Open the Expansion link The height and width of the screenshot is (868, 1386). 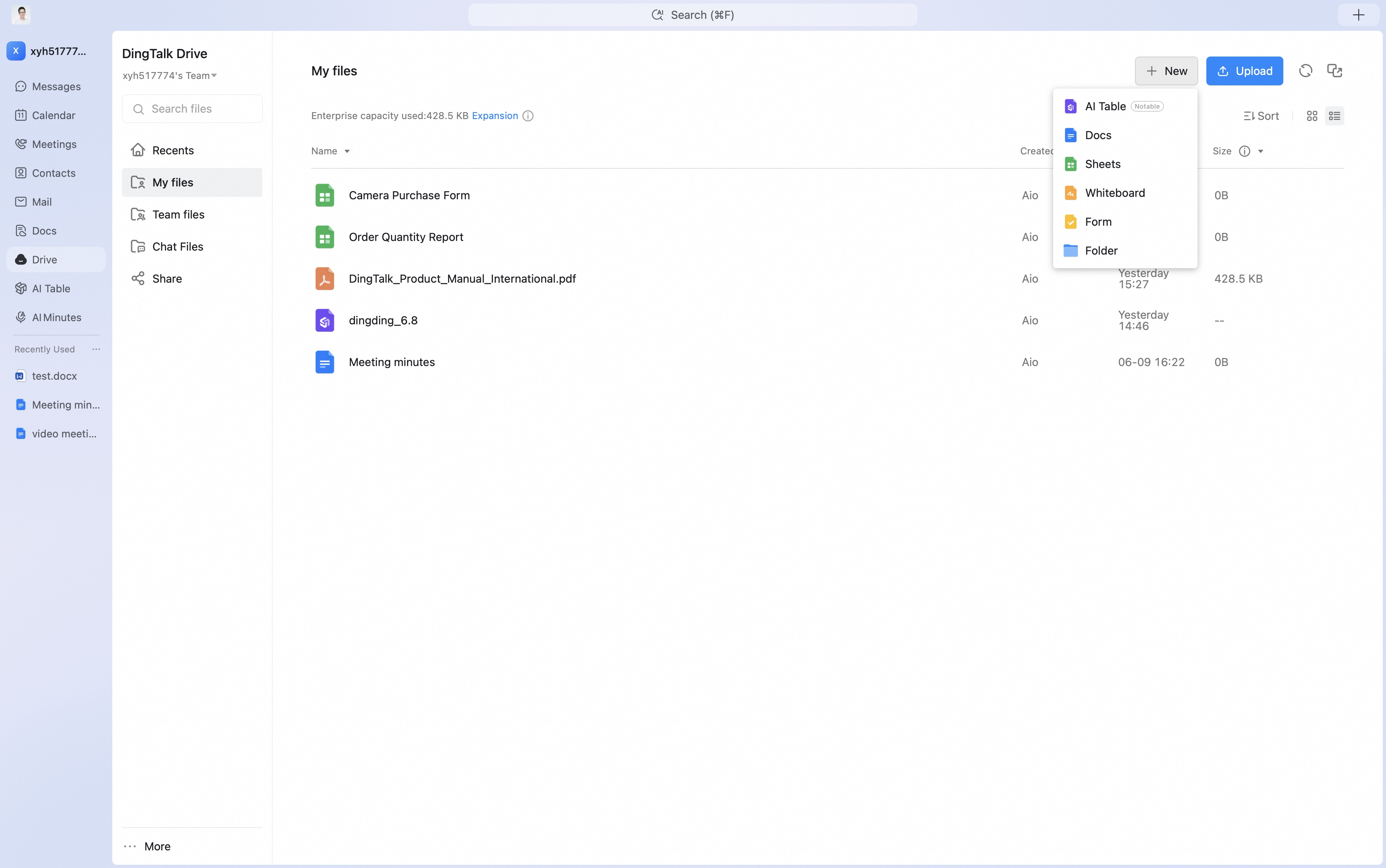[494, 116]
